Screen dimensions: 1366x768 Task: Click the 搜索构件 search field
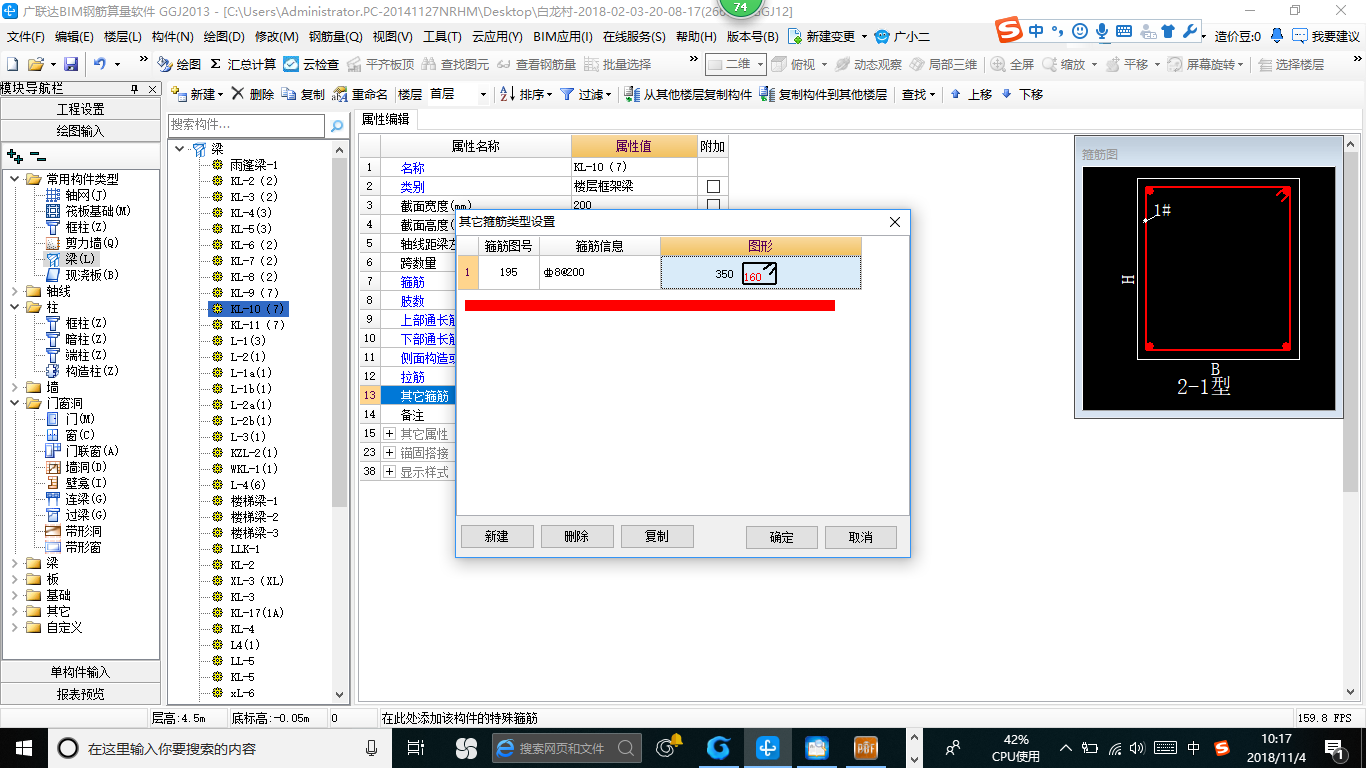pyautogui.click(x=246, y=126)
